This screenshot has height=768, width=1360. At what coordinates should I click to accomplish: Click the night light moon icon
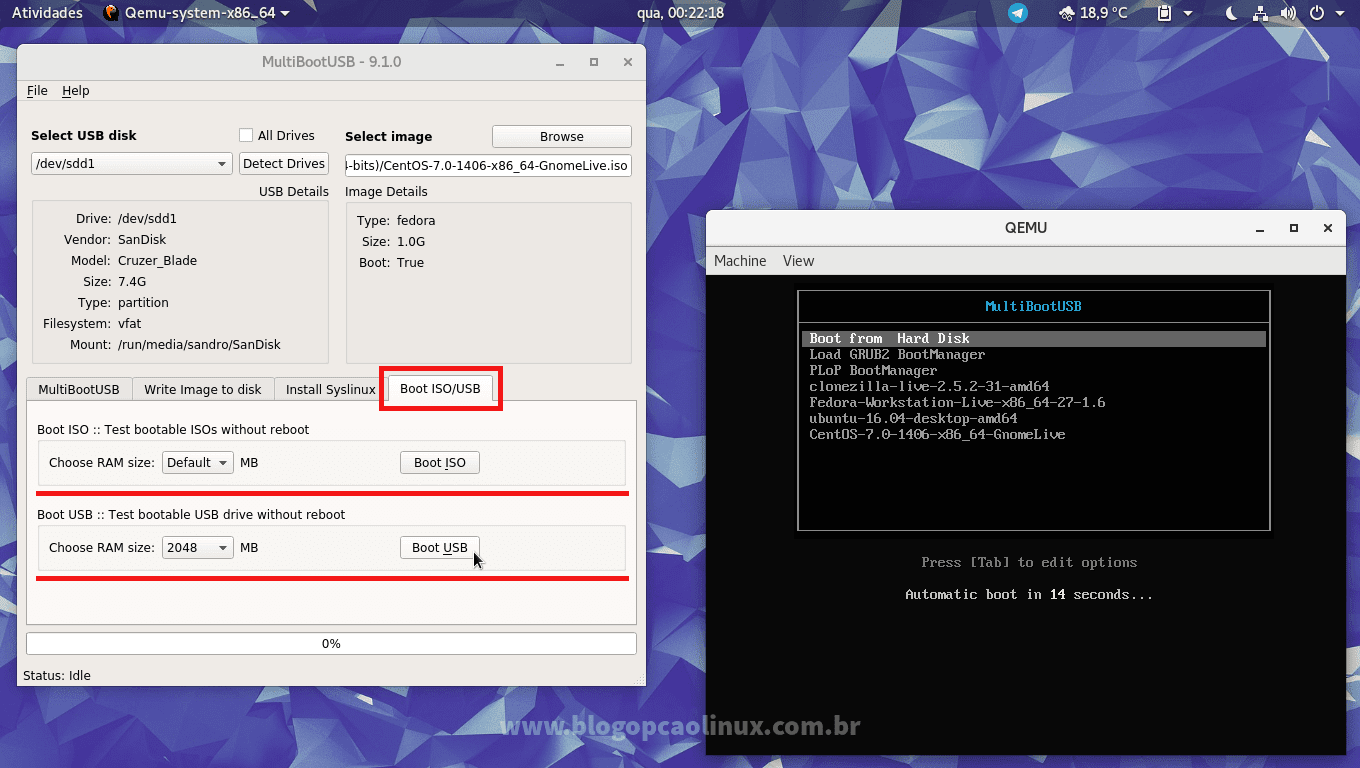tap(1232, 13)
